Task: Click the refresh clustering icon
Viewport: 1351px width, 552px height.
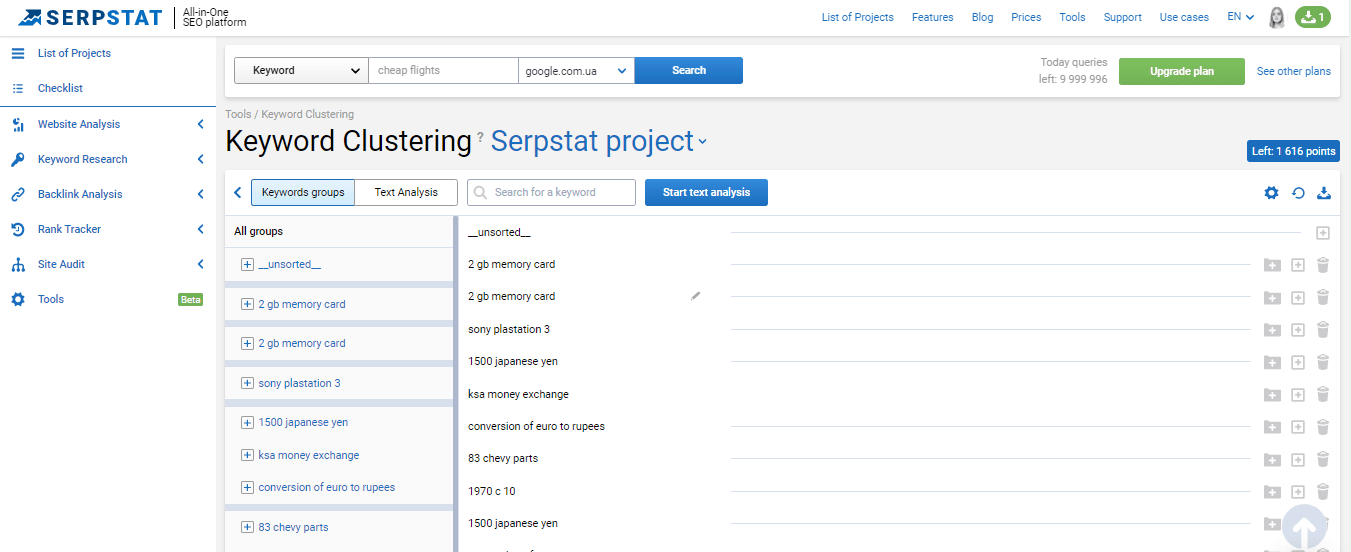Action: pyautogui.click(x=1298, y=193)
